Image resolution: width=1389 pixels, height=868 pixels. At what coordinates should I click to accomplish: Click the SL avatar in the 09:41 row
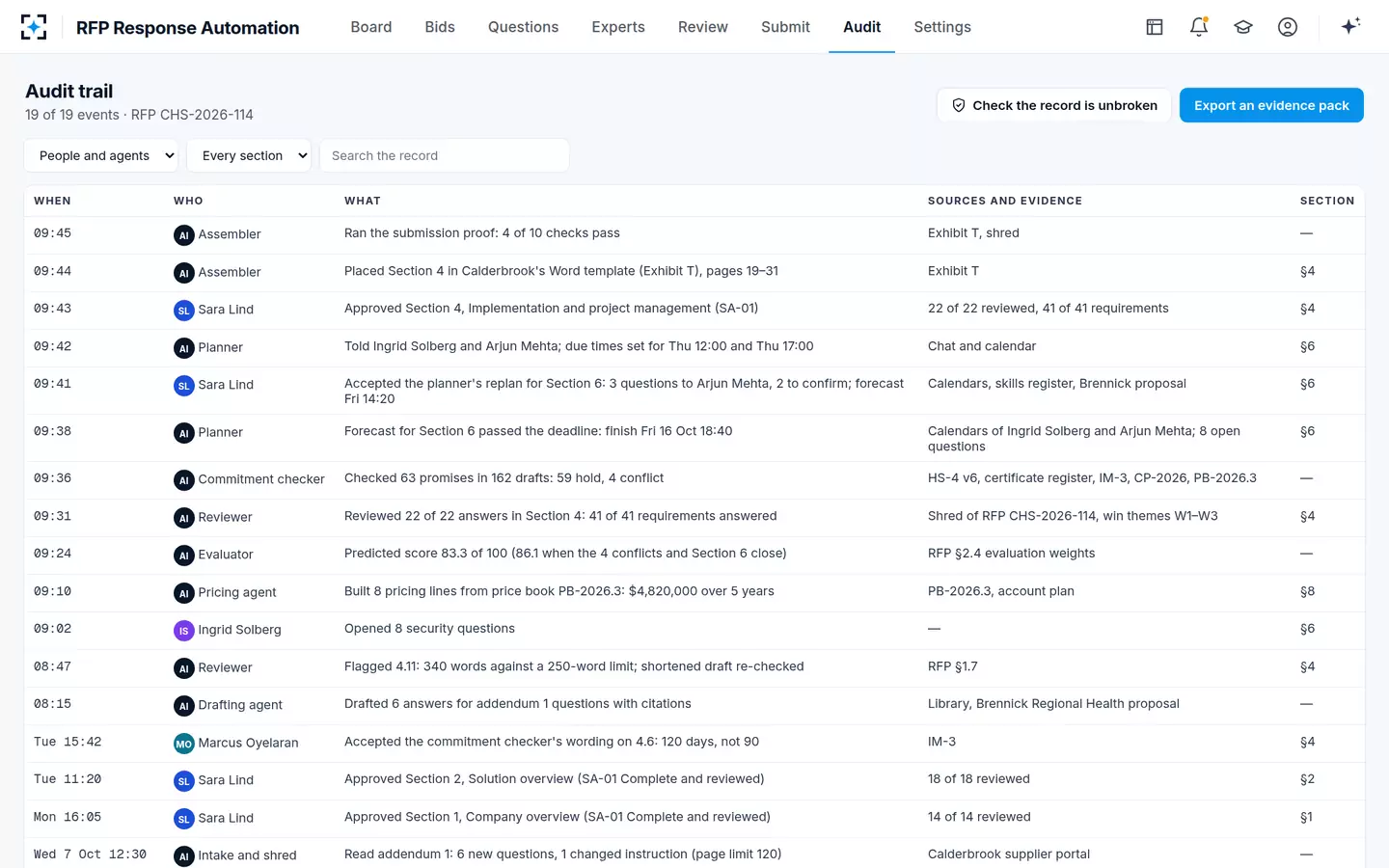click(x=183, y=385)
